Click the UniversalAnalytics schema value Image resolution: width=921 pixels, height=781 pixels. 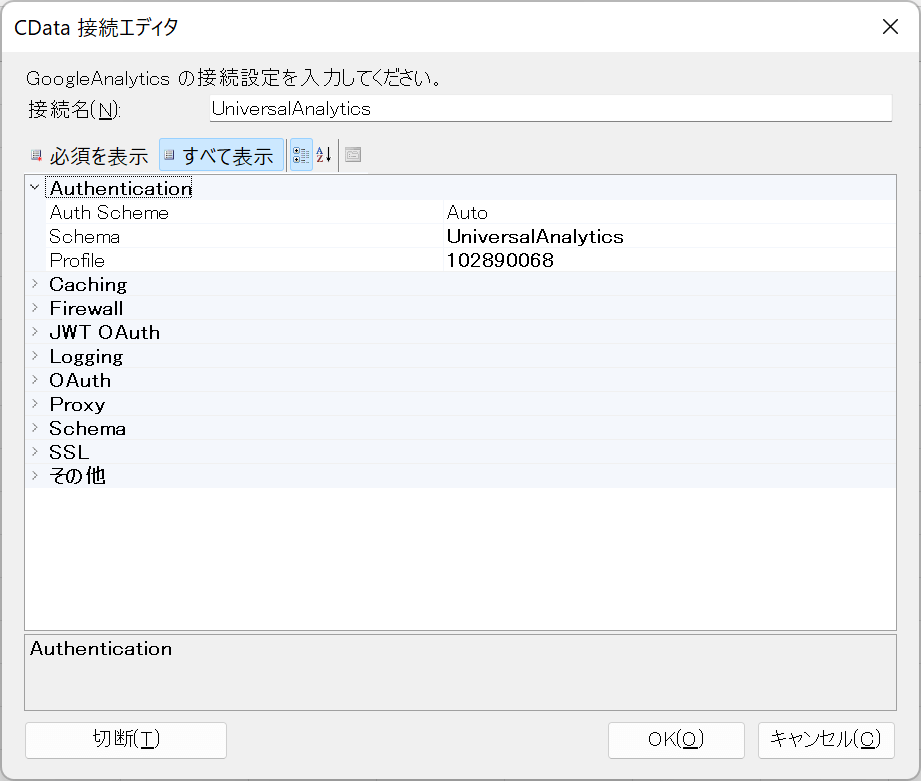(535, 237)
